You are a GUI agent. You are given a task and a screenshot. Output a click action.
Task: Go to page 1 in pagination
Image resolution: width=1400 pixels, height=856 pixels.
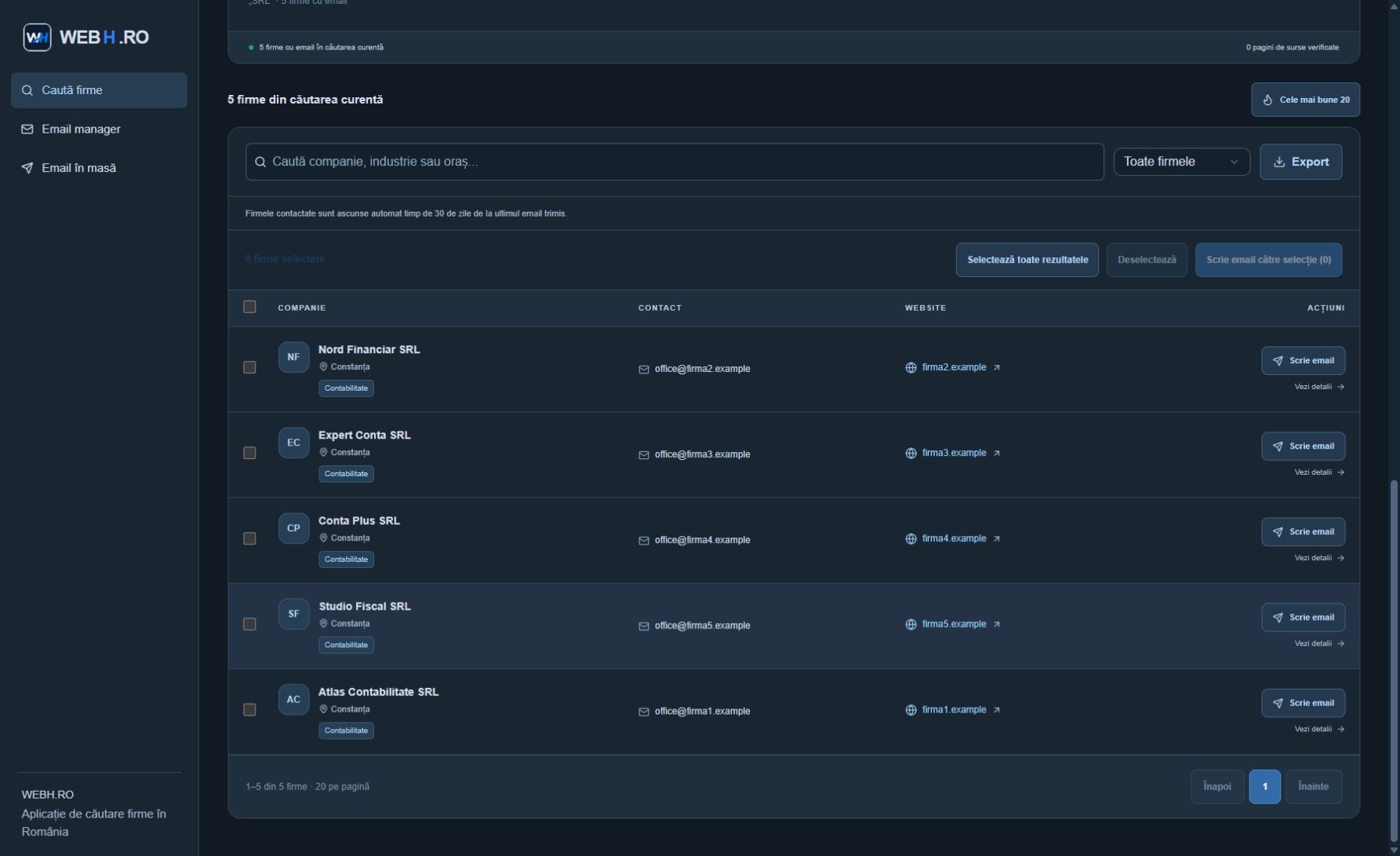(x=1264, y=787)
